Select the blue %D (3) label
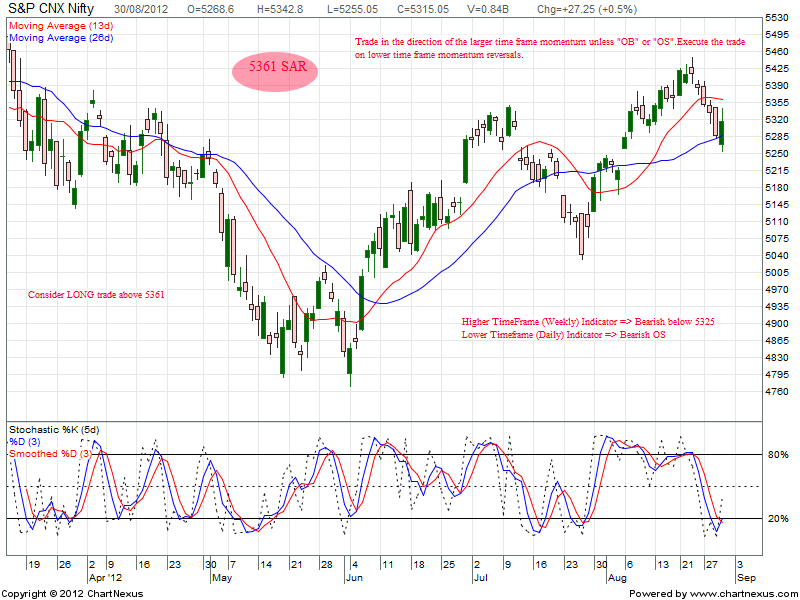The width and height of the screenshot is (800, 600). click(24, 441)
